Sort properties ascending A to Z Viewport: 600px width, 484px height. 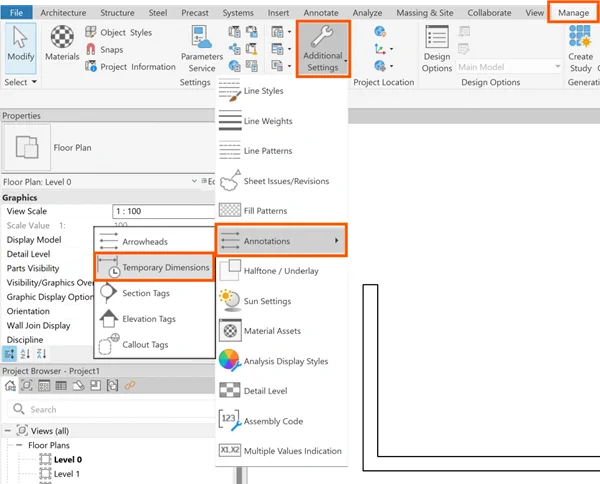click(25, 354)
